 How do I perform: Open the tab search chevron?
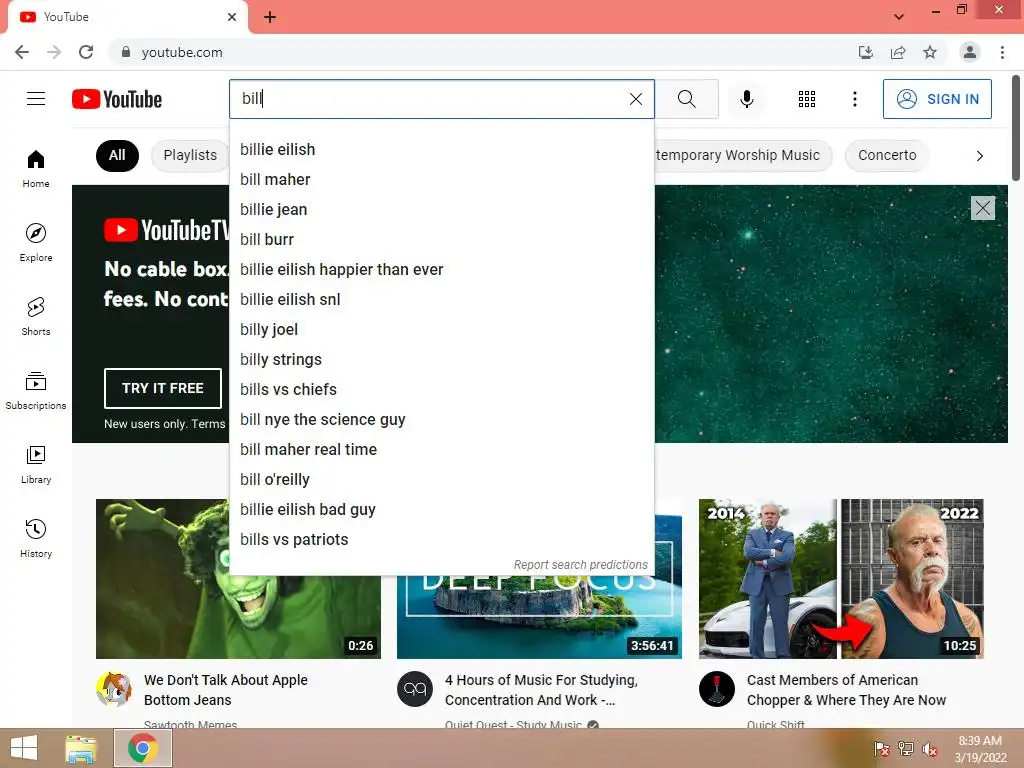coord(899,17)
